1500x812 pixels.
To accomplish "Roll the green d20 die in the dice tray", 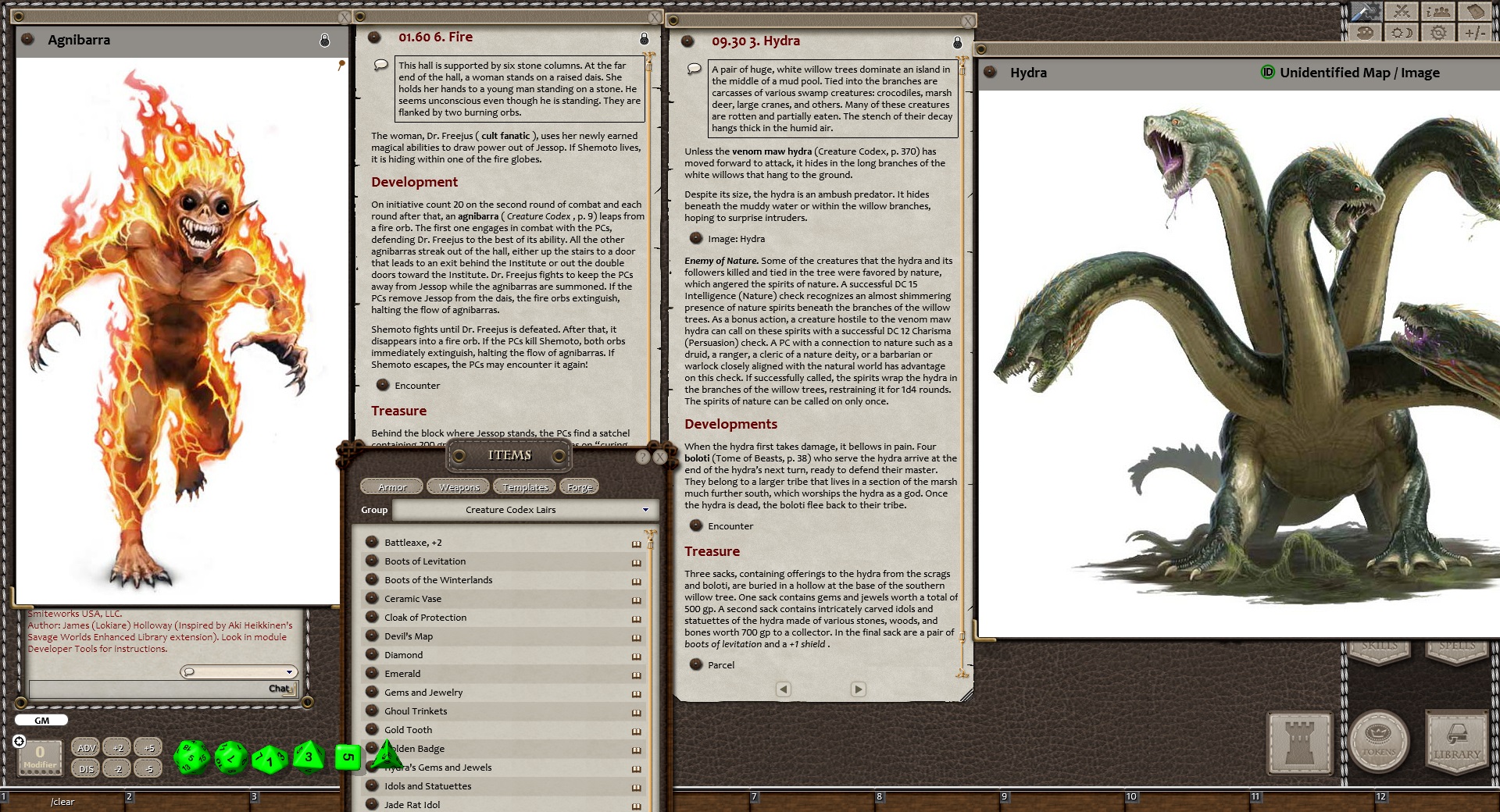I will point(190,757).
